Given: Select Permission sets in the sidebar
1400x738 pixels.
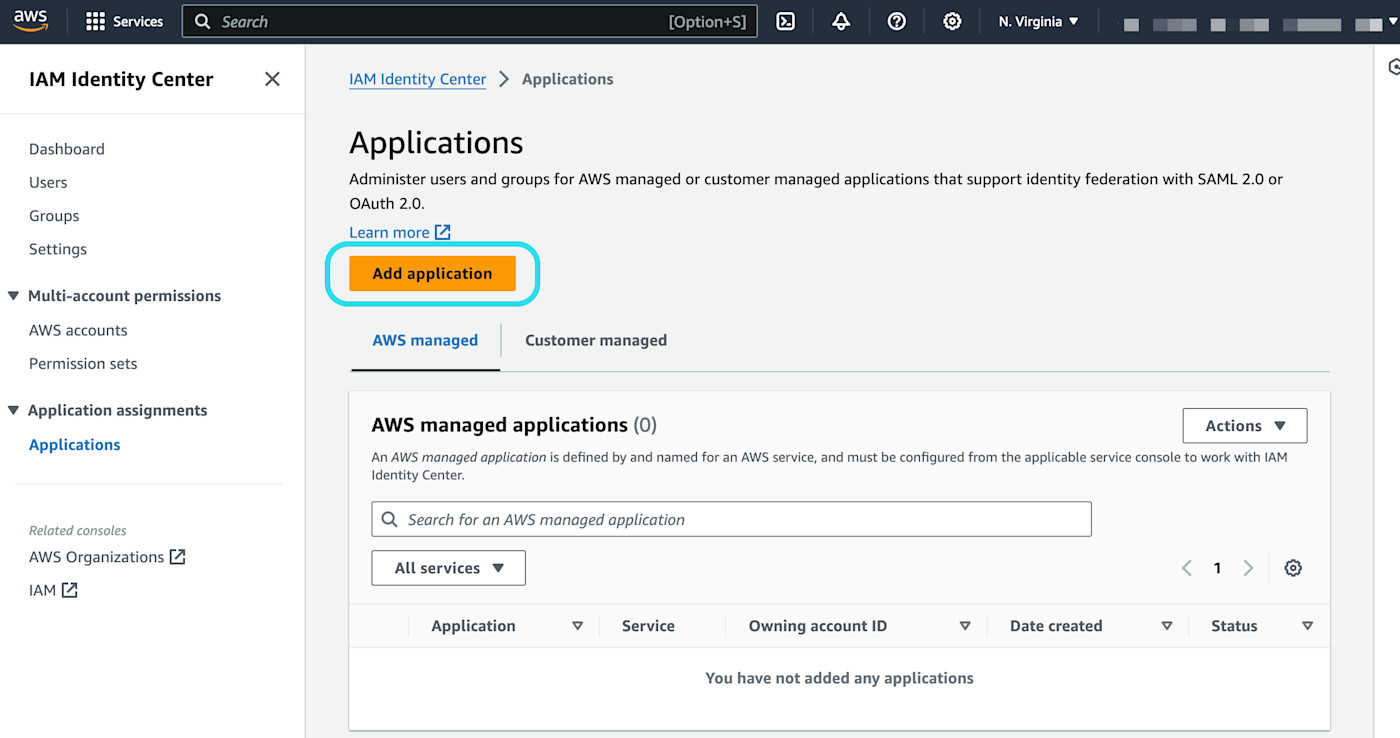Looking at the screenshot, I should click(x=83, y=363).
